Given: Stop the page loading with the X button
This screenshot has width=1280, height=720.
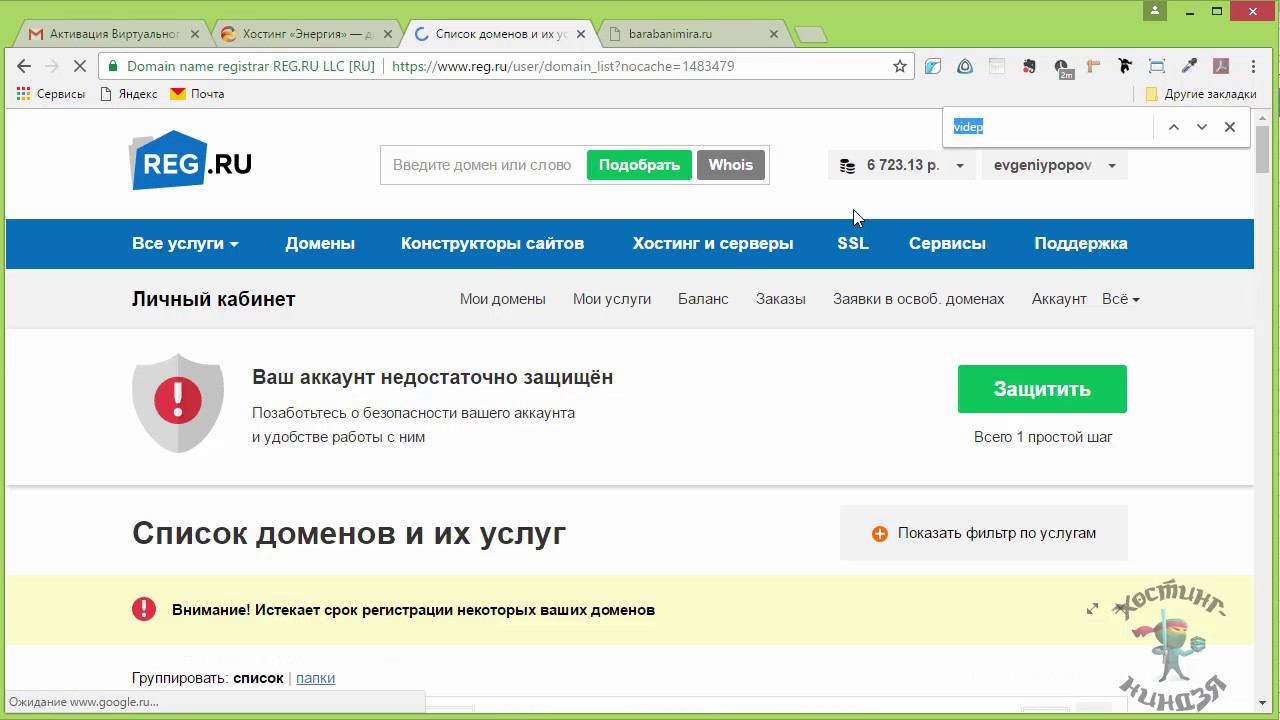Looking at the screenshot, I should coord(81,66).
